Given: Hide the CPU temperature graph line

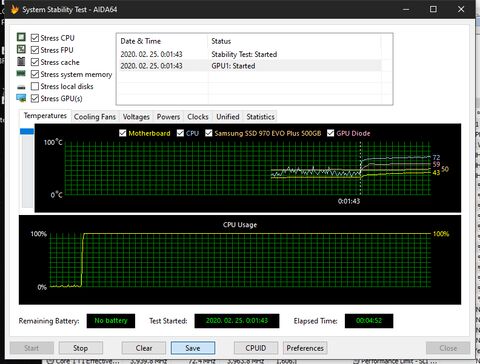Looking at the screenshot, I should [x=180, y=133].
